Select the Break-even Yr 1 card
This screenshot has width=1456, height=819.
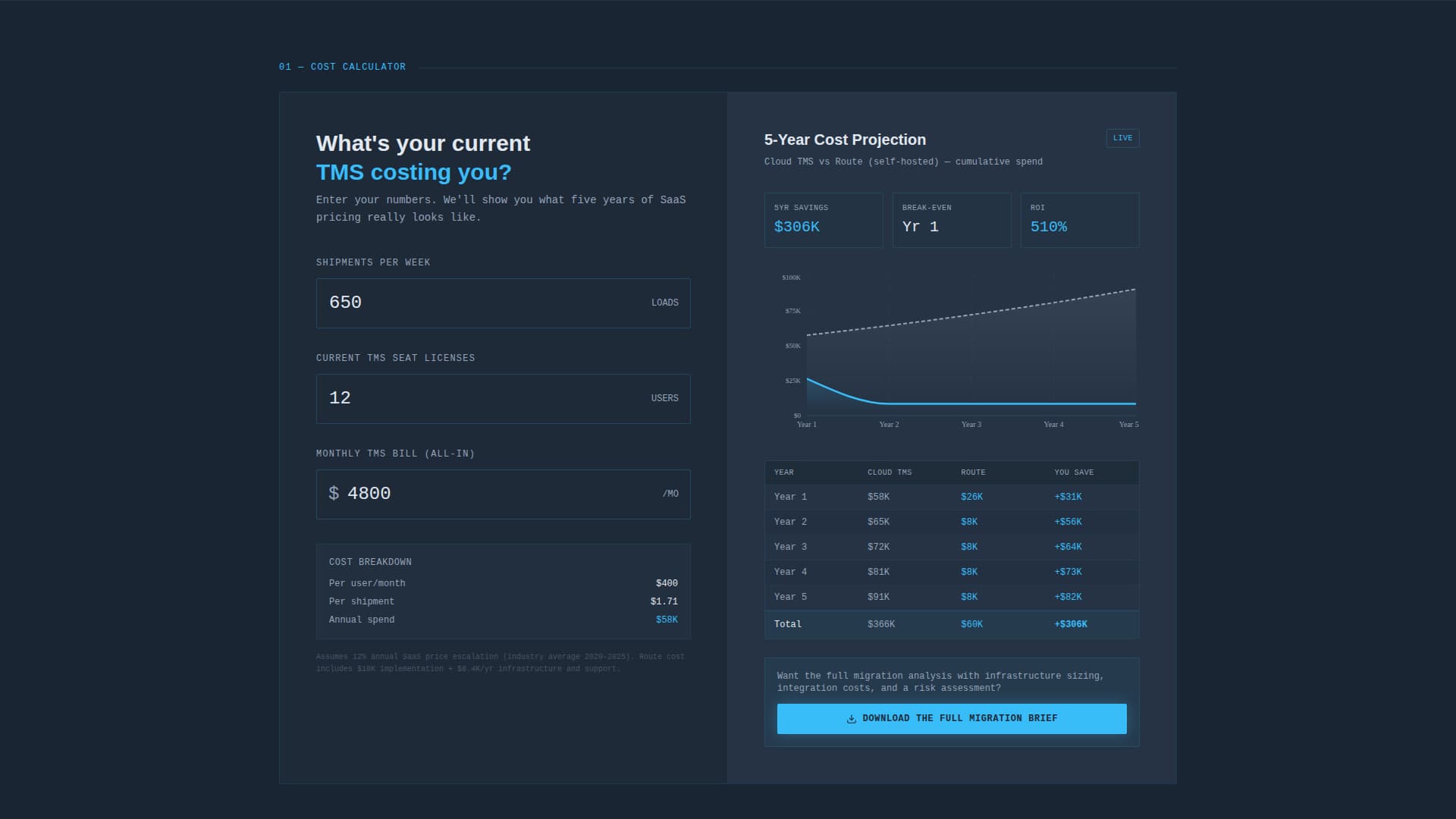952,220
